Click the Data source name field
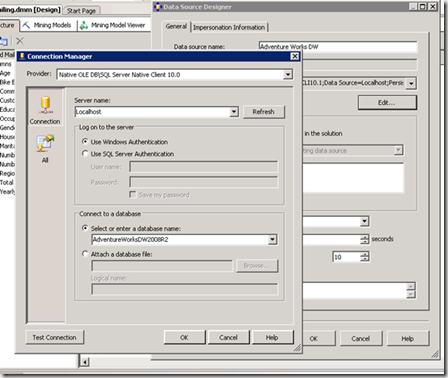 point(338,47)
